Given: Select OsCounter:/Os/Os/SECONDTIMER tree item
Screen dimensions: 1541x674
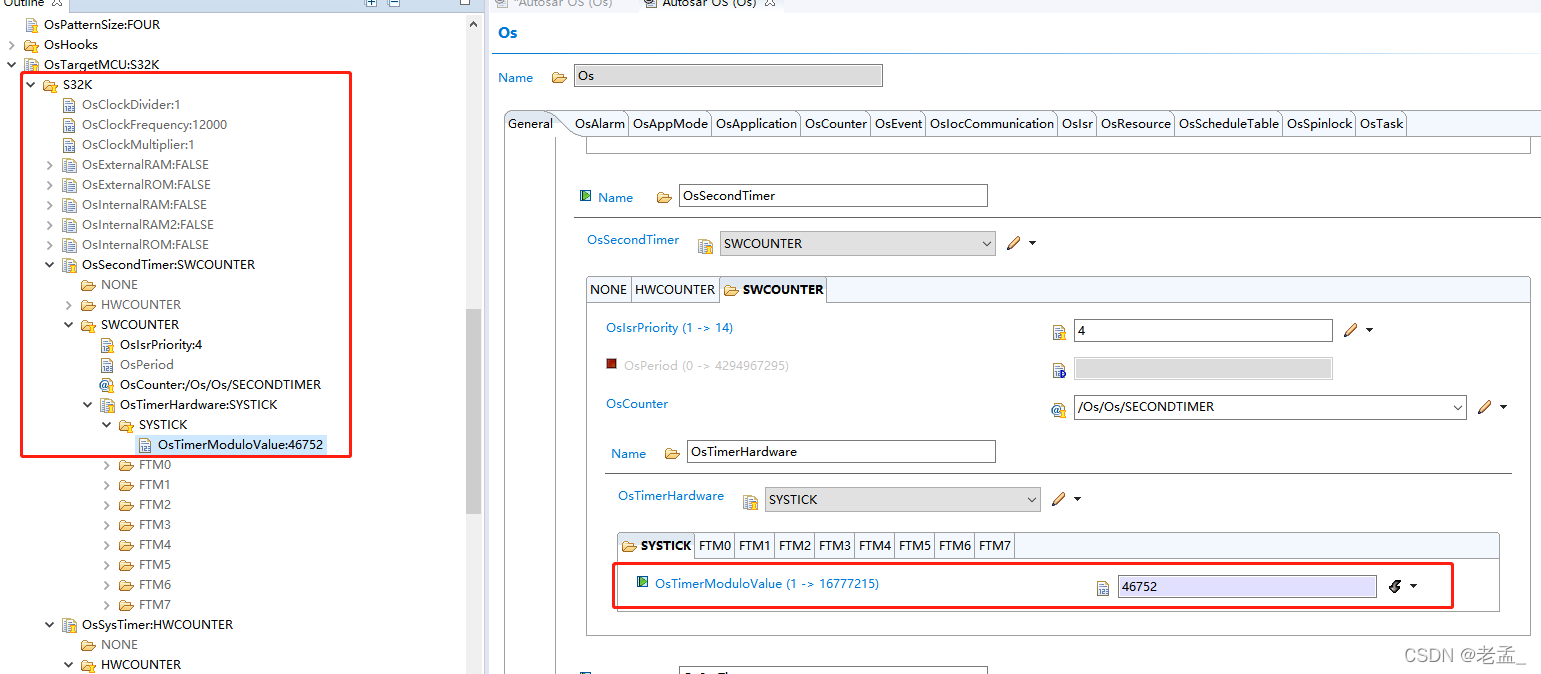Looking at the screenshot, I should pos(220,385).
